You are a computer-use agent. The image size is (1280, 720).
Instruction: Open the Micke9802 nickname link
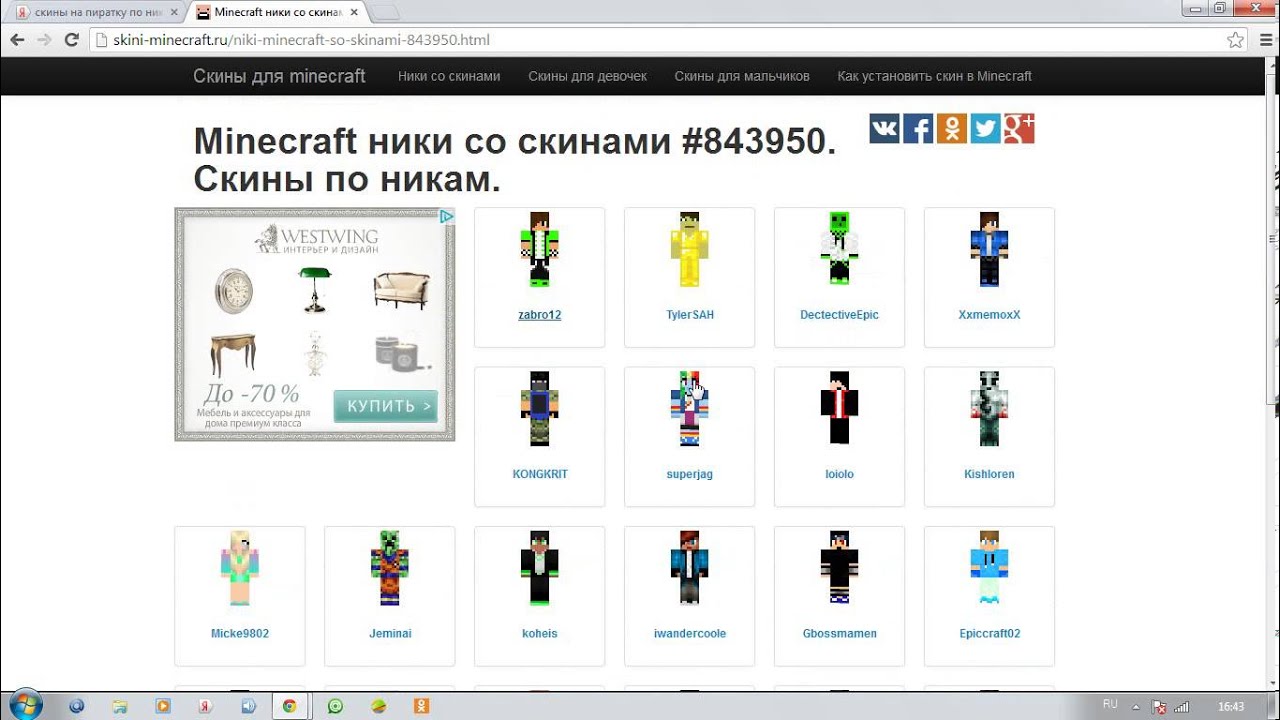(x=240, y=634)
